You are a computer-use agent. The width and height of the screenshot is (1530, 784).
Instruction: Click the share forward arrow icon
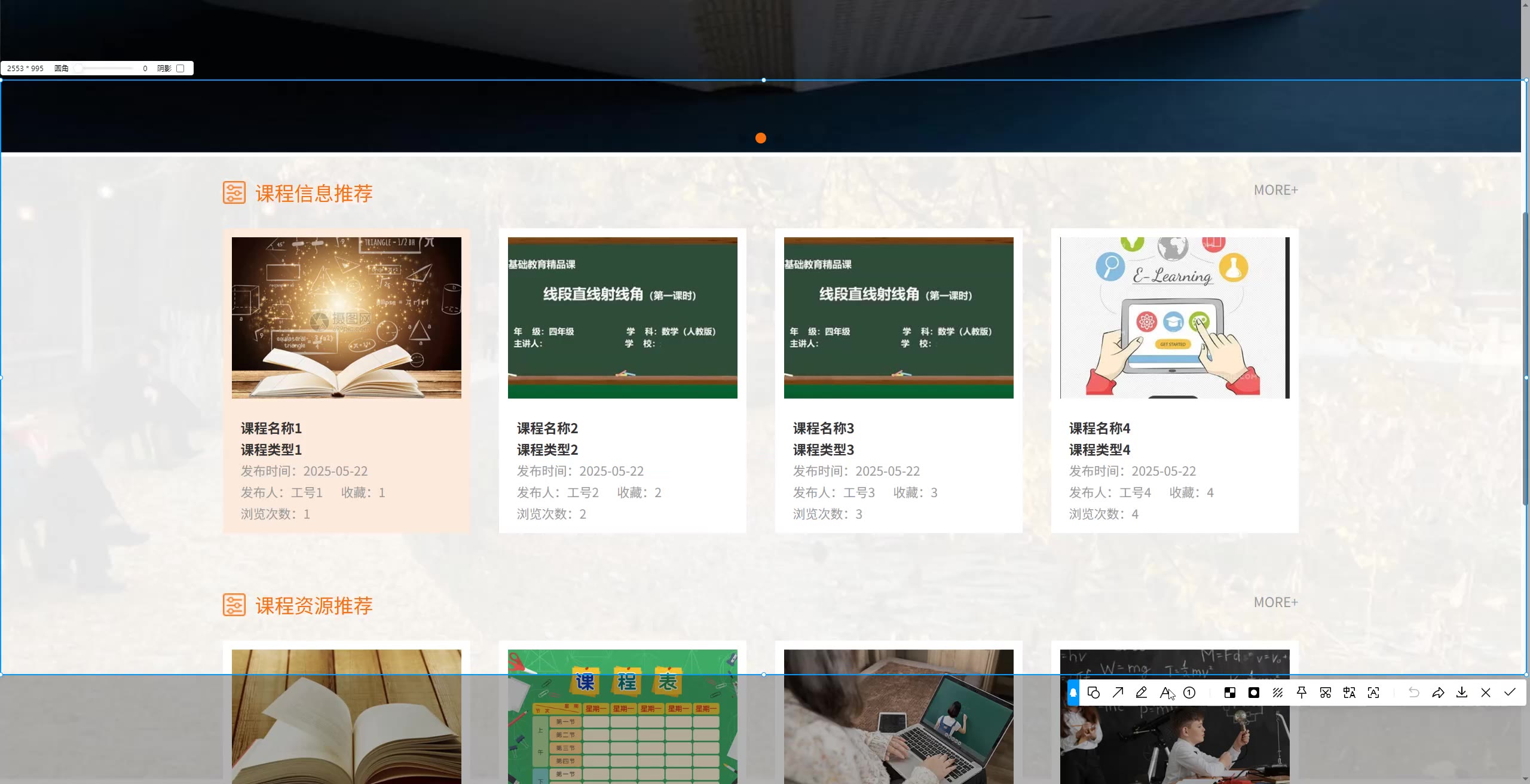[1438, 693]
